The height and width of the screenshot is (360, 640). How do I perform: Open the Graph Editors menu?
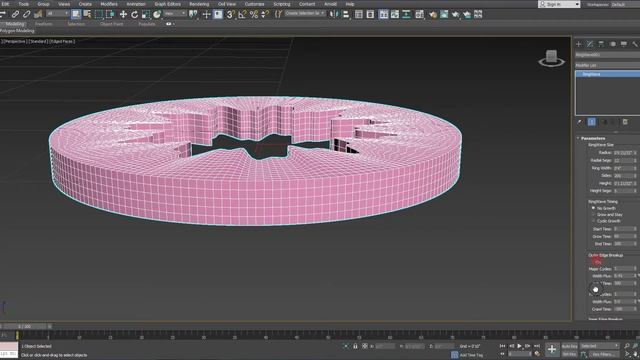(168, 4)
